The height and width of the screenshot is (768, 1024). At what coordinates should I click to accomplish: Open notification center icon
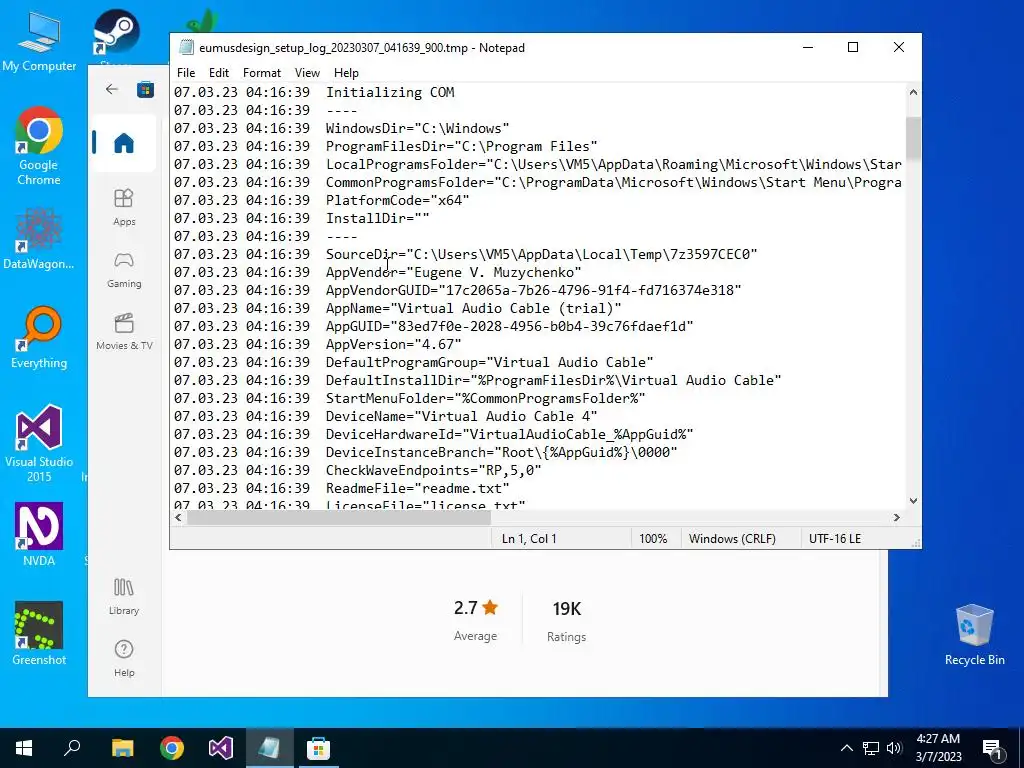click(x=993, y=748)
